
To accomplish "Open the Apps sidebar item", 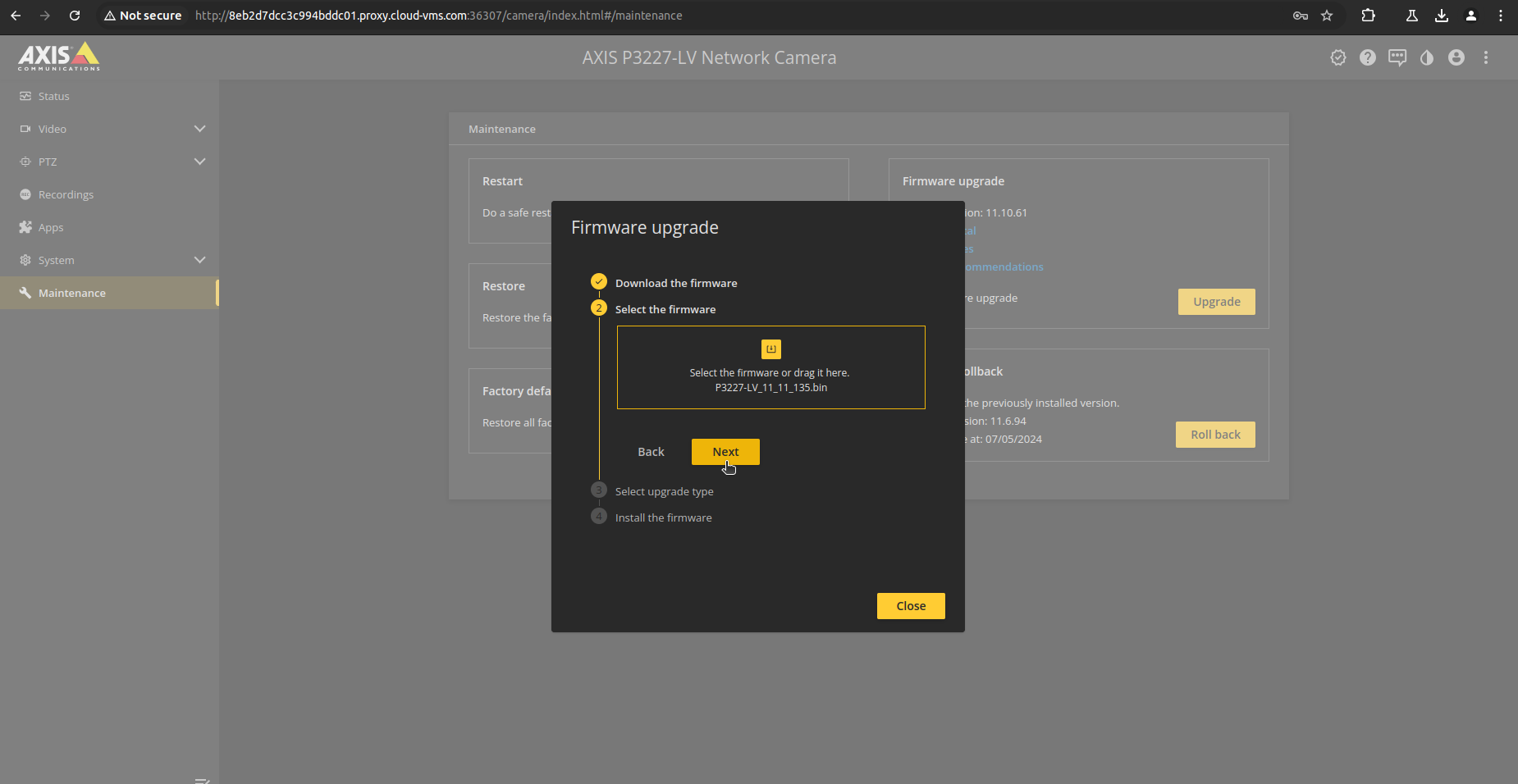I will pyautogui.click(x=51, y=227).
